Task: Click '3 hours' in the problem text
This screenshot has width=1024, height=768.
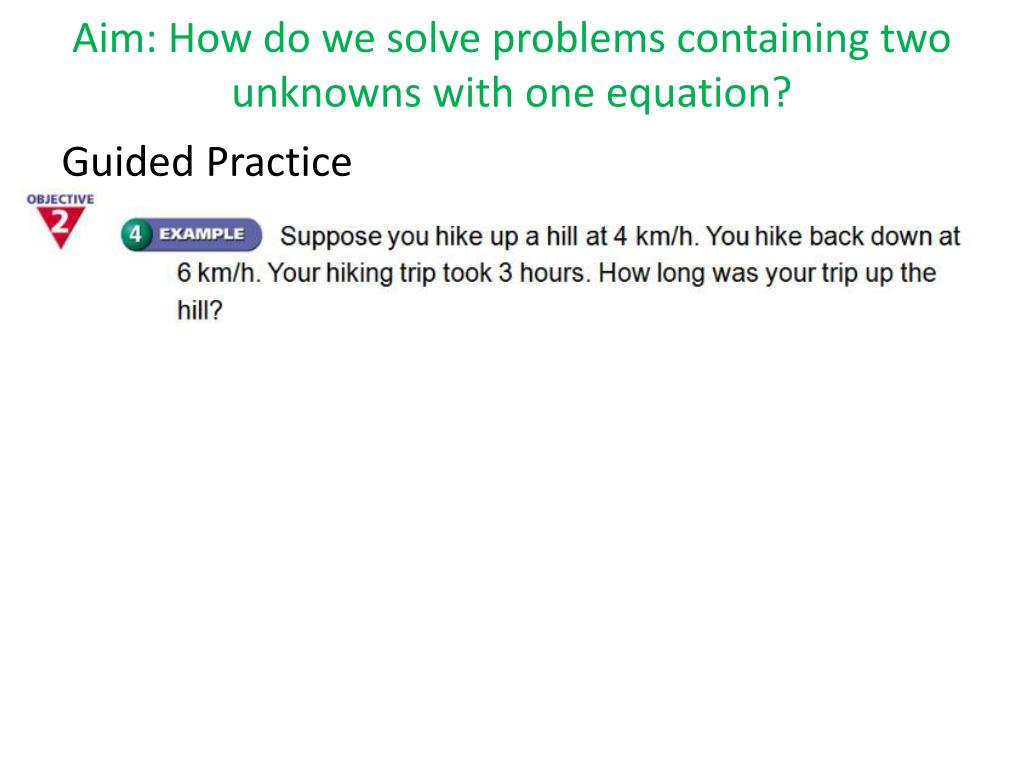Action: tap(544, 273)
